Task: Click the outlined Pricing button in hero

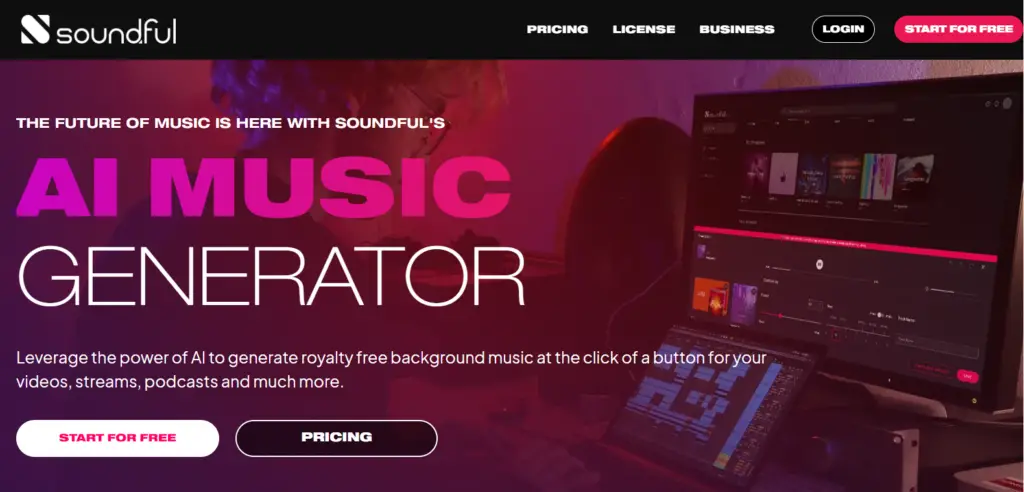Action: click(x=336, y=438)
